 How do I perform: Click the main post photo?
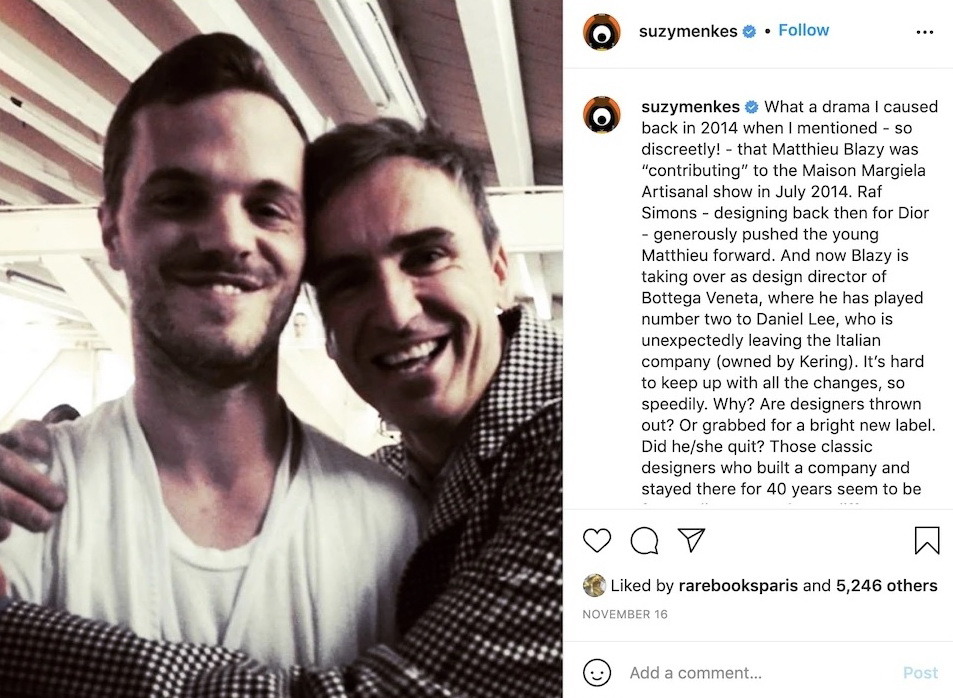tap(281, 349)
